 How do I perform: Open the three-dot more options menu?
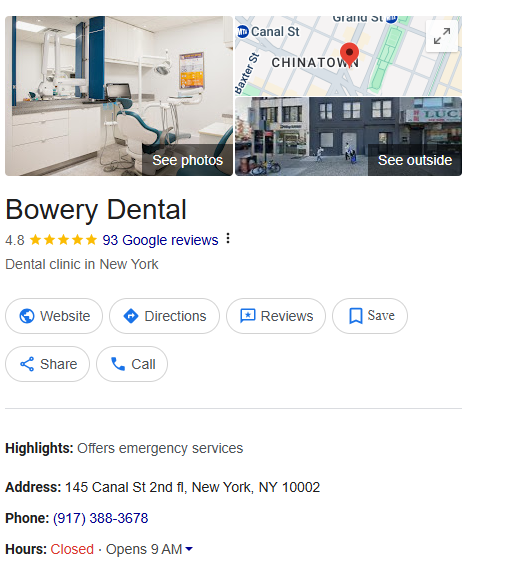pos(228,238)
